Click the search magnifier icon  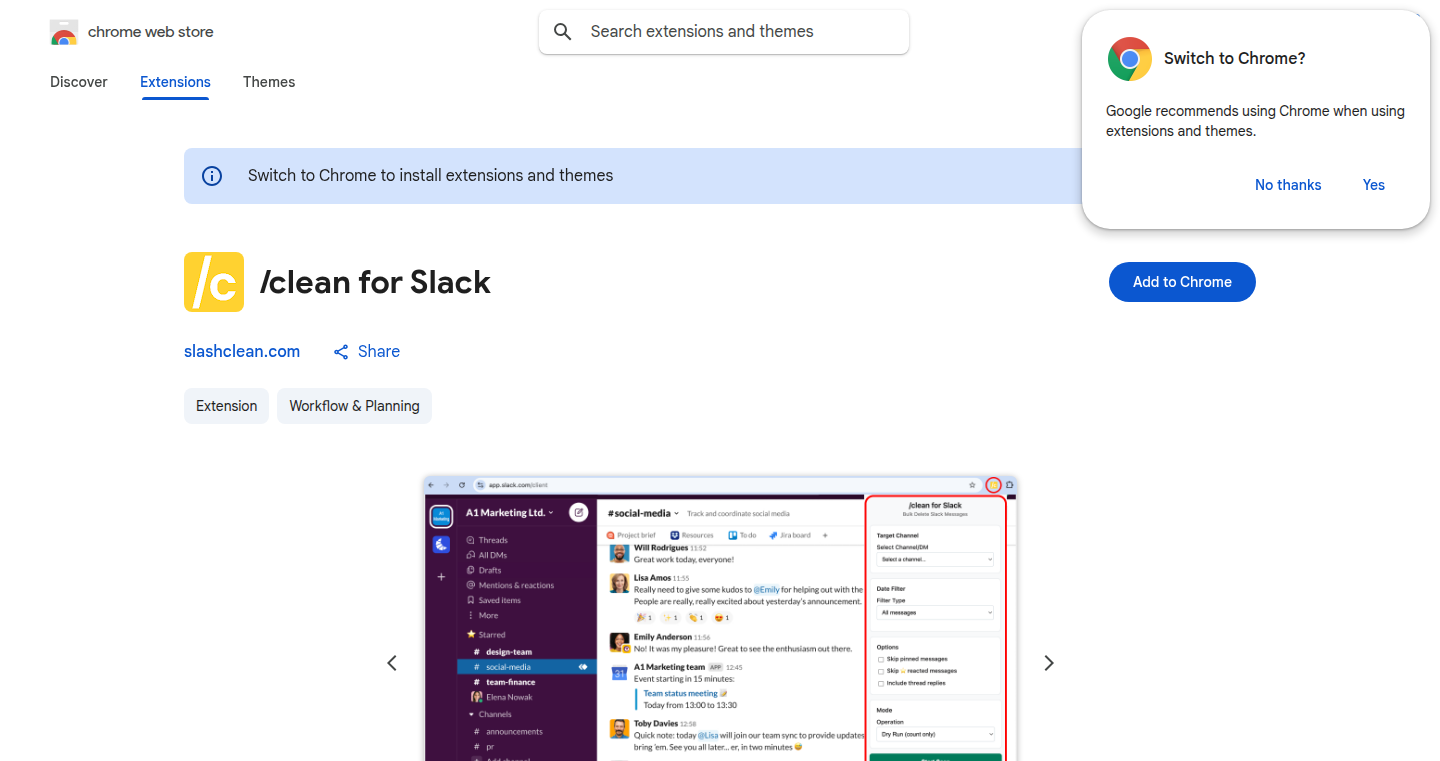(x=563, y=32)
